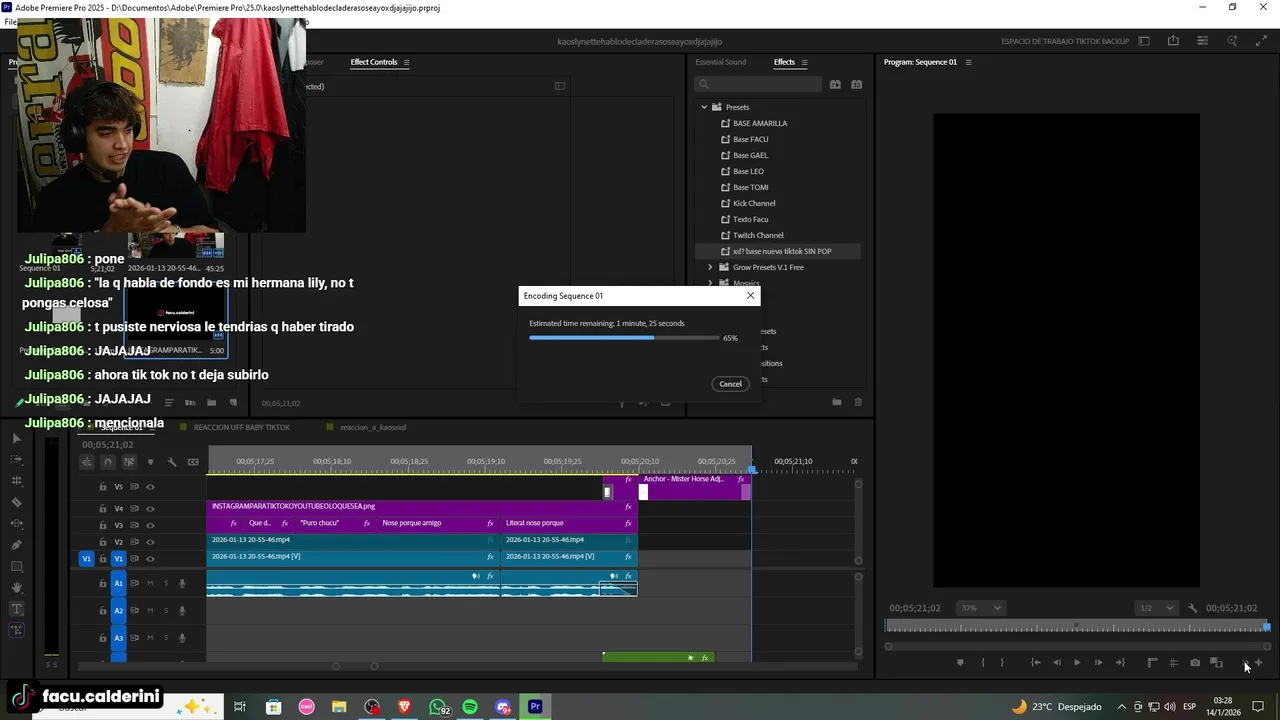Viewport: 1280px width, 720px height.
Task: Select the Slip tool
Action: tap(16, 524)
